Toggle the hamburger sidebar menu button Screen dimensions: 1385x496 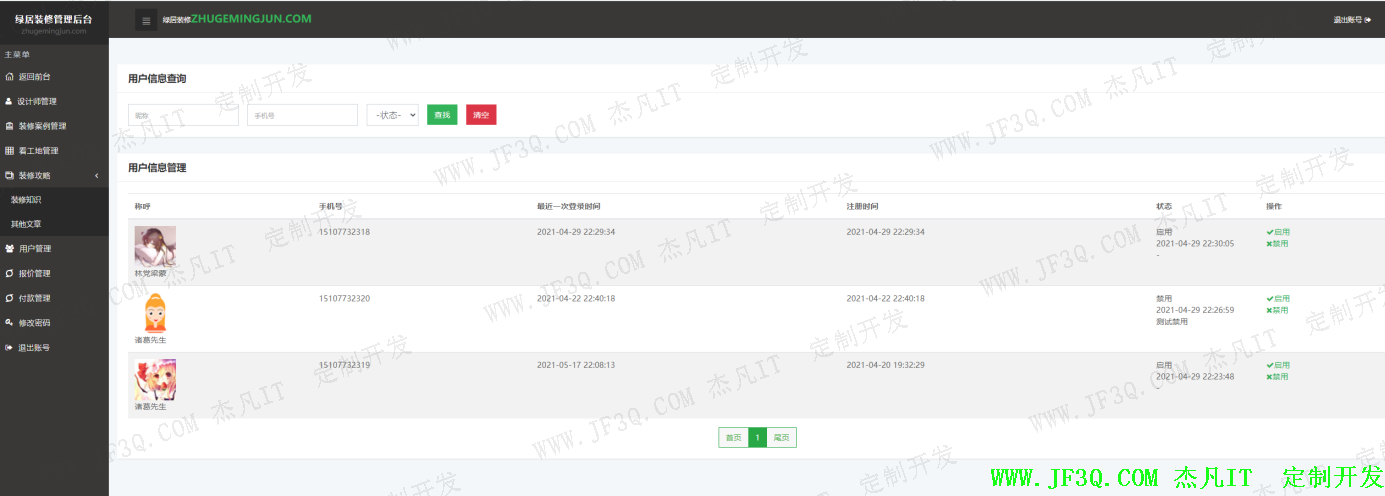tap(146, 20)
